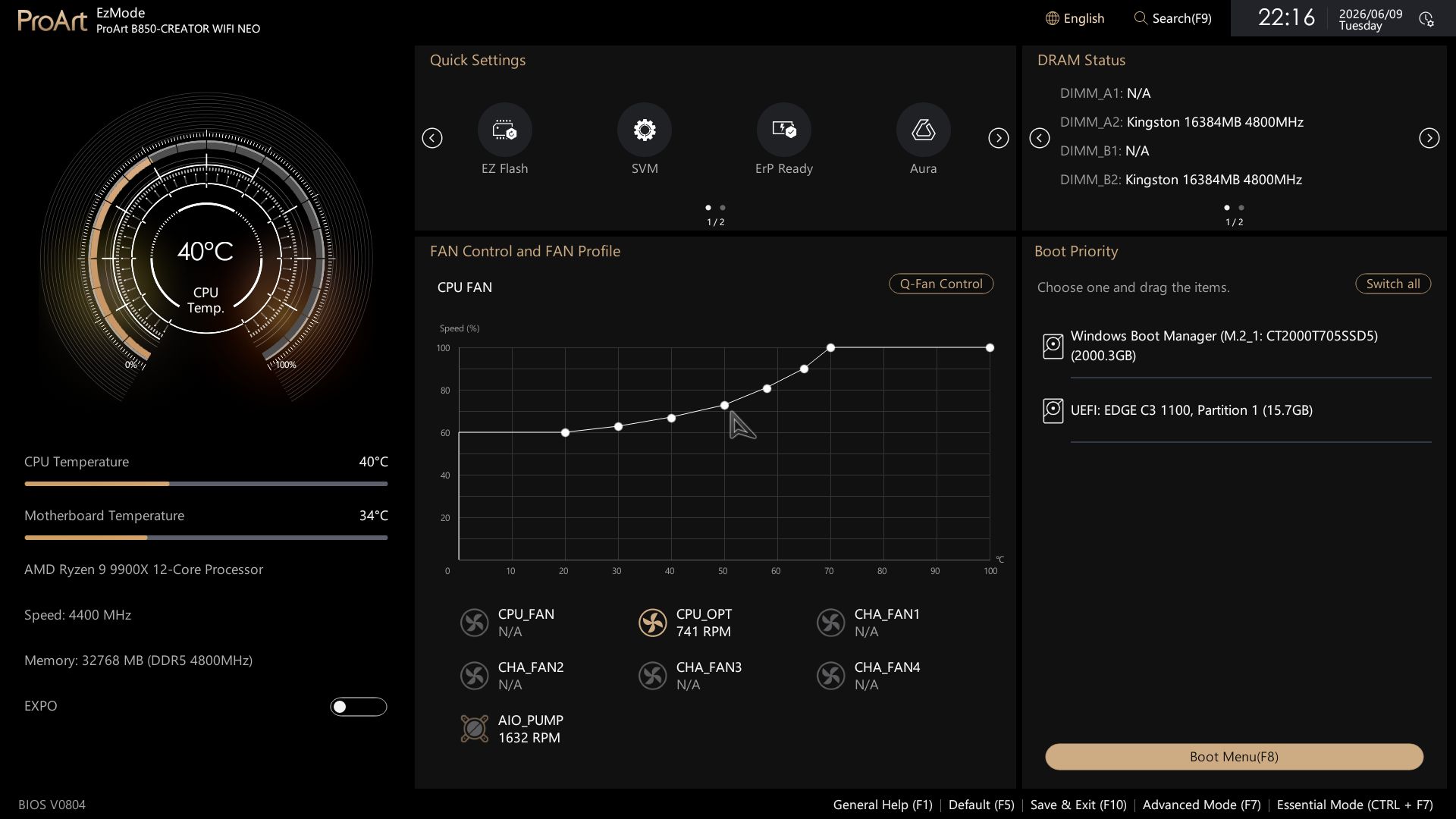The width and height of the screenshot is (1456, 819).
Task: Open Boot Menu(F8)
Action: [1234, 757]
